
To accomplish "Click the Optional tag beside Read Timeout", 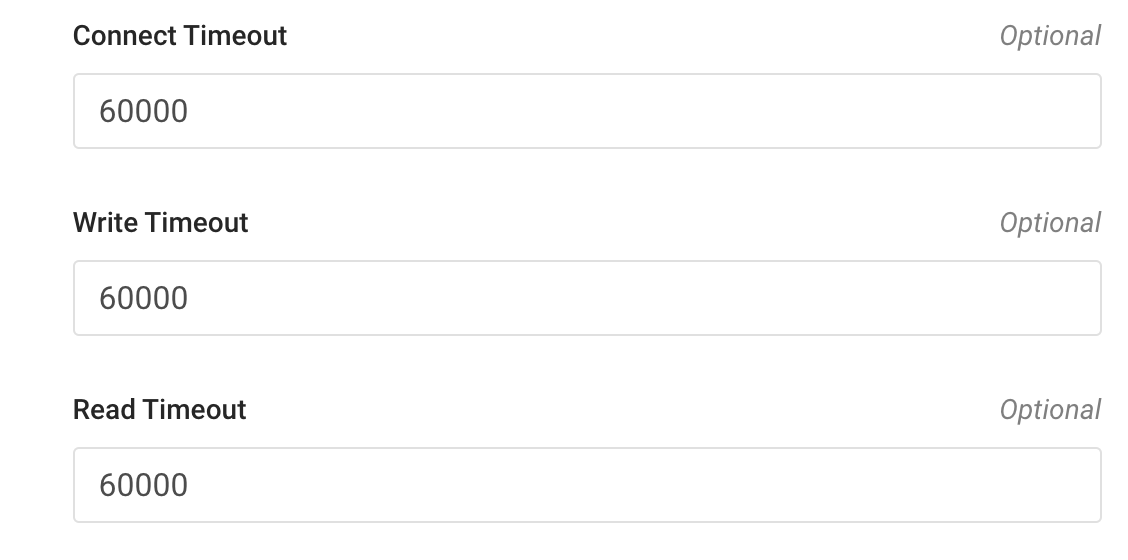I will pos(1050,410).
